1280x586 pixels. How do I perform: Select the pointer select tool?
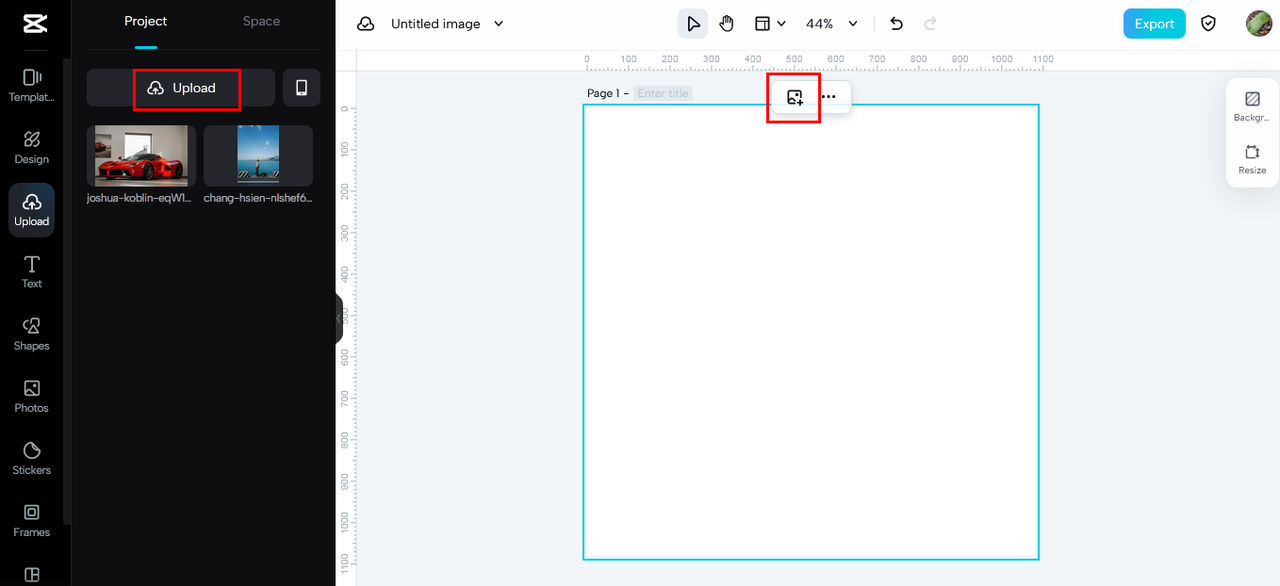pyautogui.click(x=693, y=24)
